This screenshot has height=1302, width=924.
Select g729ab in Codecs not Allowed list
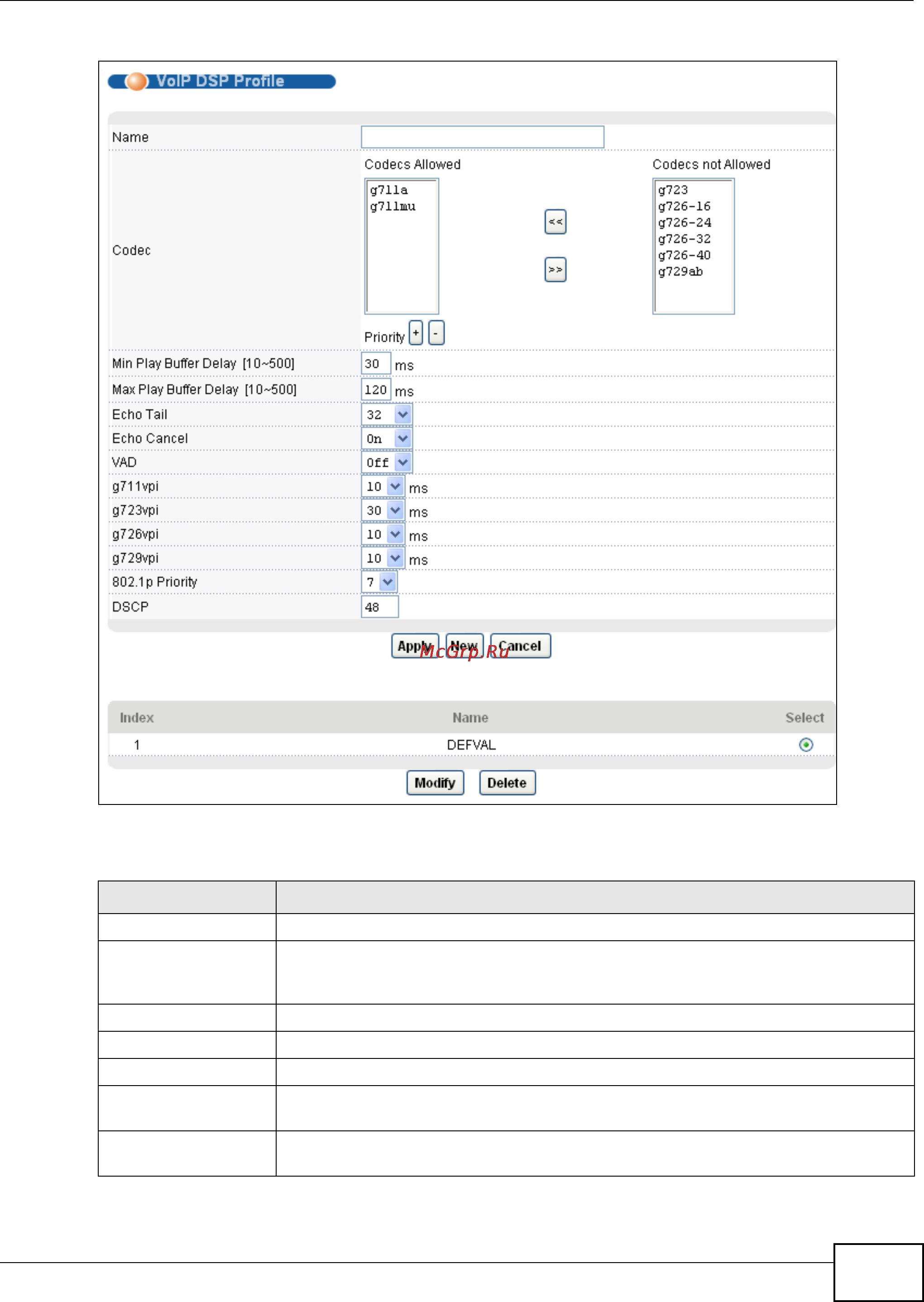pos(680,272)
